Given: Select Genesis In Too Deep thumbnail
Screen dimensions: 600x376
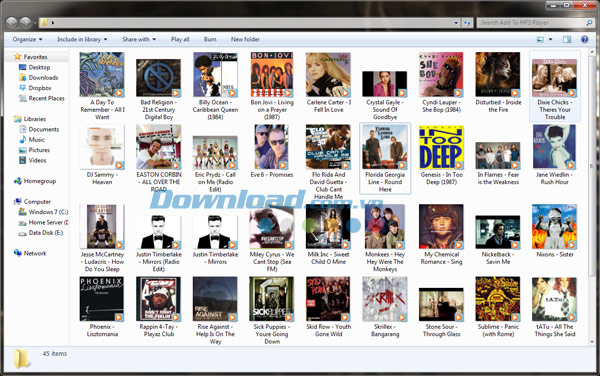Looking at the screenshot, I should pyautogui.click(x=441, y=147).
